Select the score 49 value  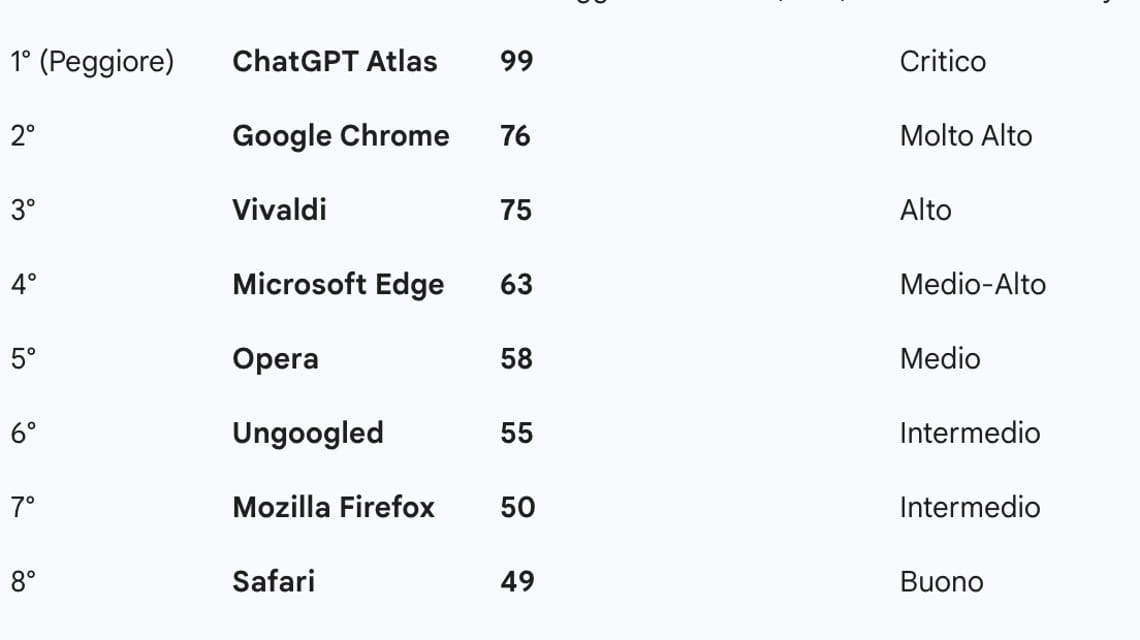(x=516, y=581)
